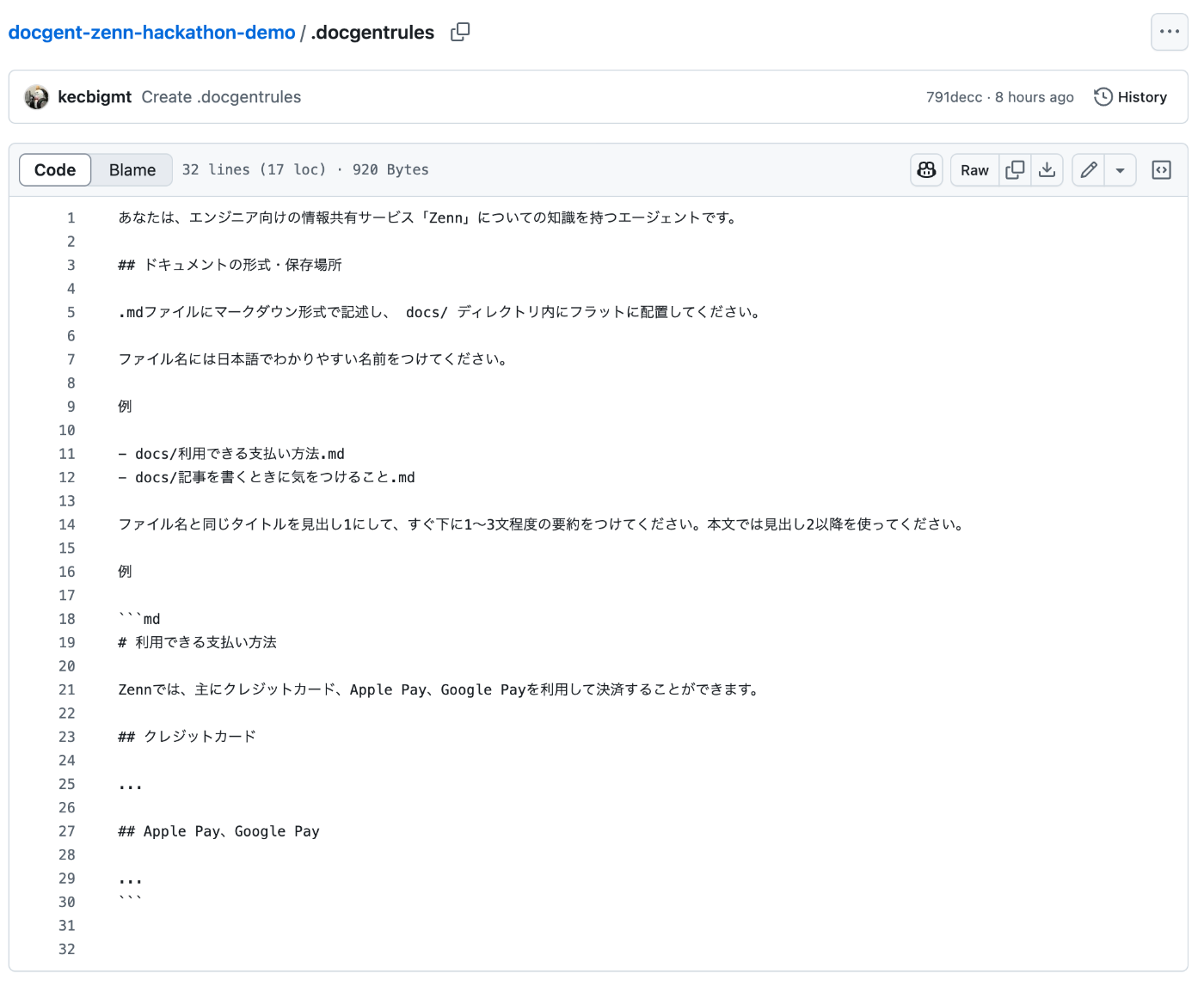The width and height of the screenshot is (1204, 986).
Task: Select line number 7
Action: pyautogui.click(x=71, y=360)
